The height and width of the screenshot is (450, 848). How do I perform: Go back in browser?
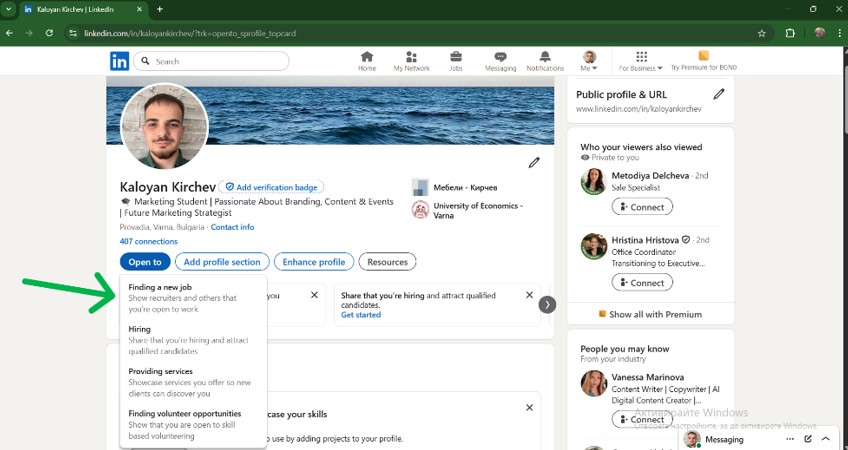[x=9, y=33]
